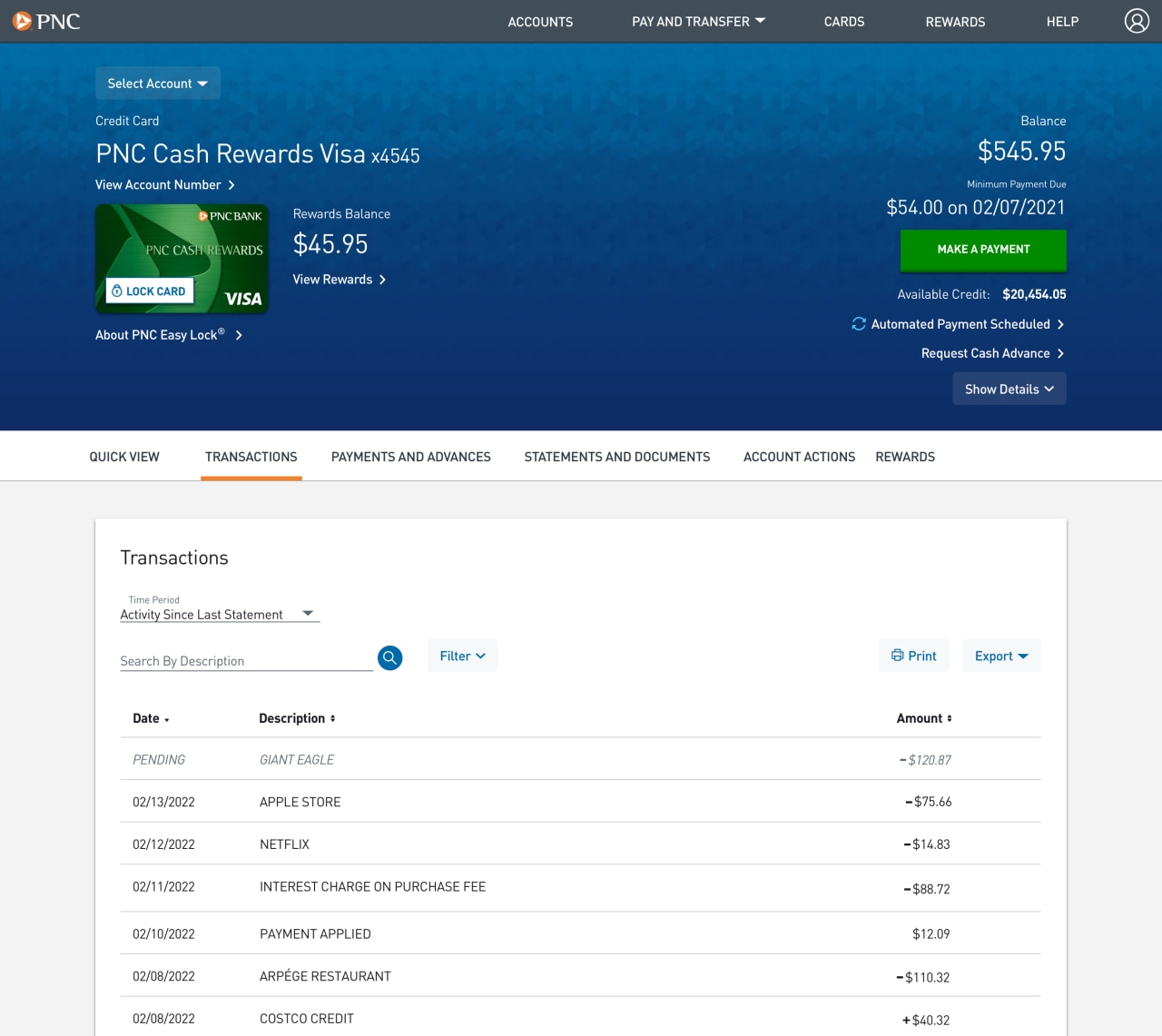Open the user profile icon
Image resolution: width=1162 pixels, height=1036 pixels.
[1137, 21]
